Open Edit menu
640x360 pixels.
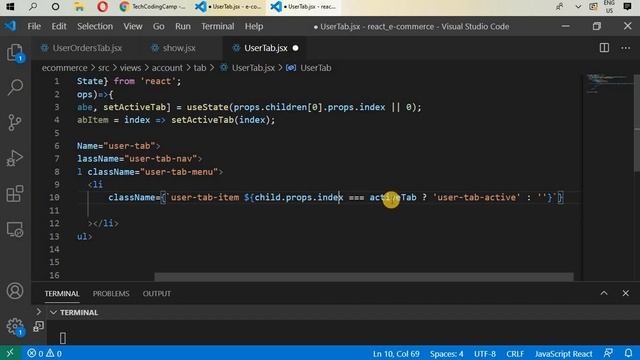59,26
